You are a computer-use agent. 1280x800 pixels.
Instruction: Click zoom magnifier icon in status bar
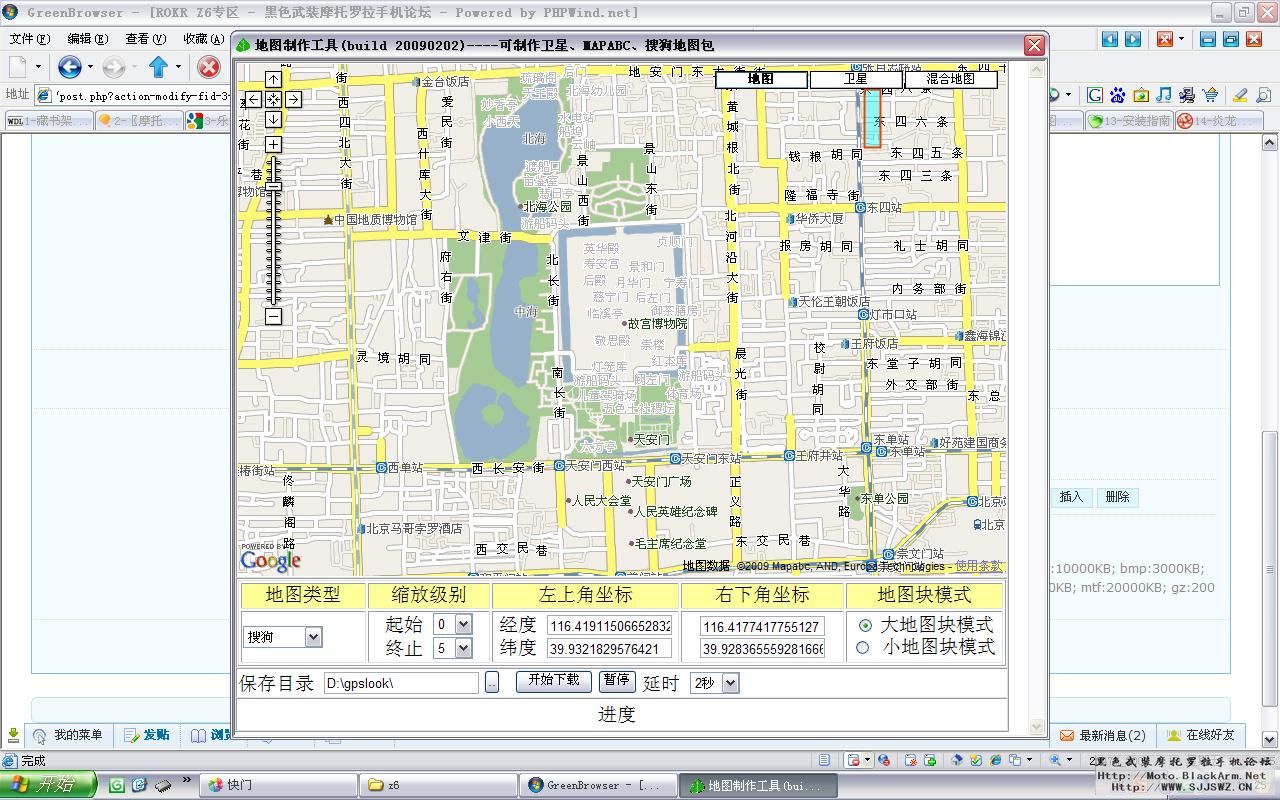point(1055,760)
